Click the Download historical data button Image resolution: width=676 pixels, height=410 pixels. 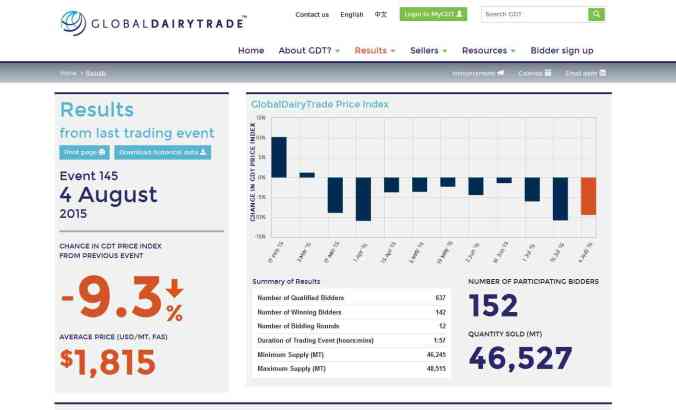(x=163, y=152)
